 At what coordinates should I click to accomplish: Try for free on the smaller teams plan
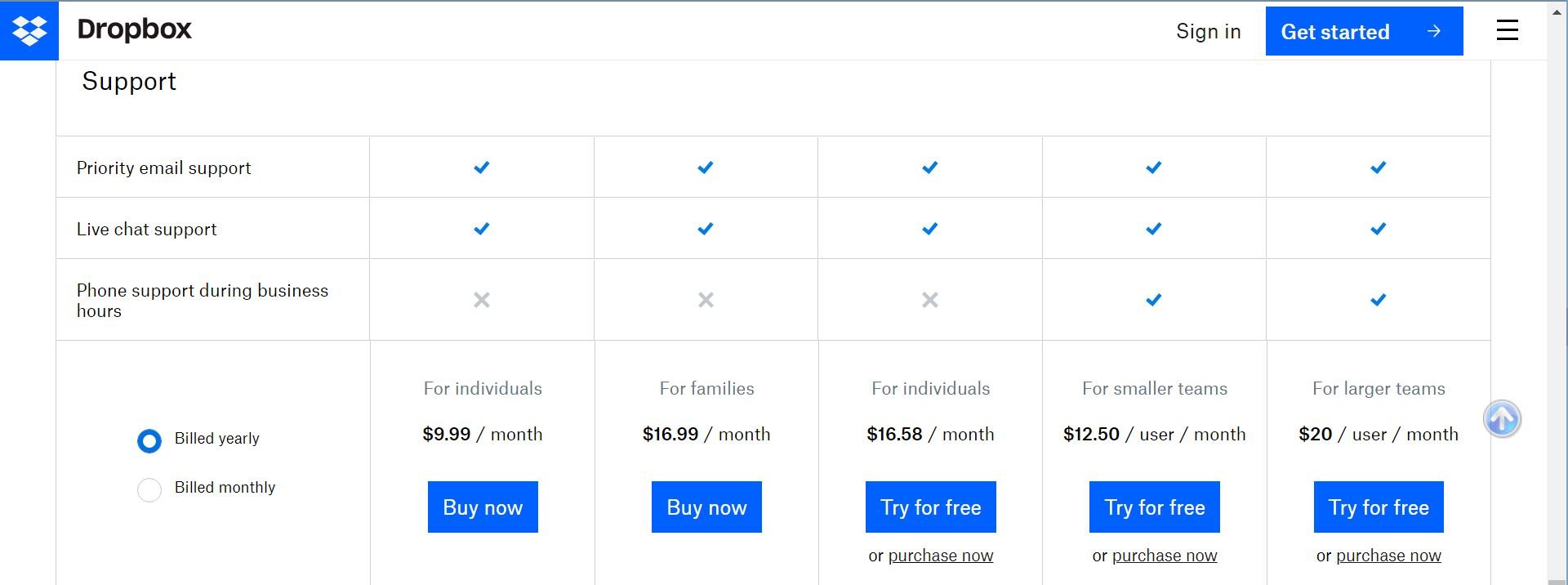pos(1154,507)
